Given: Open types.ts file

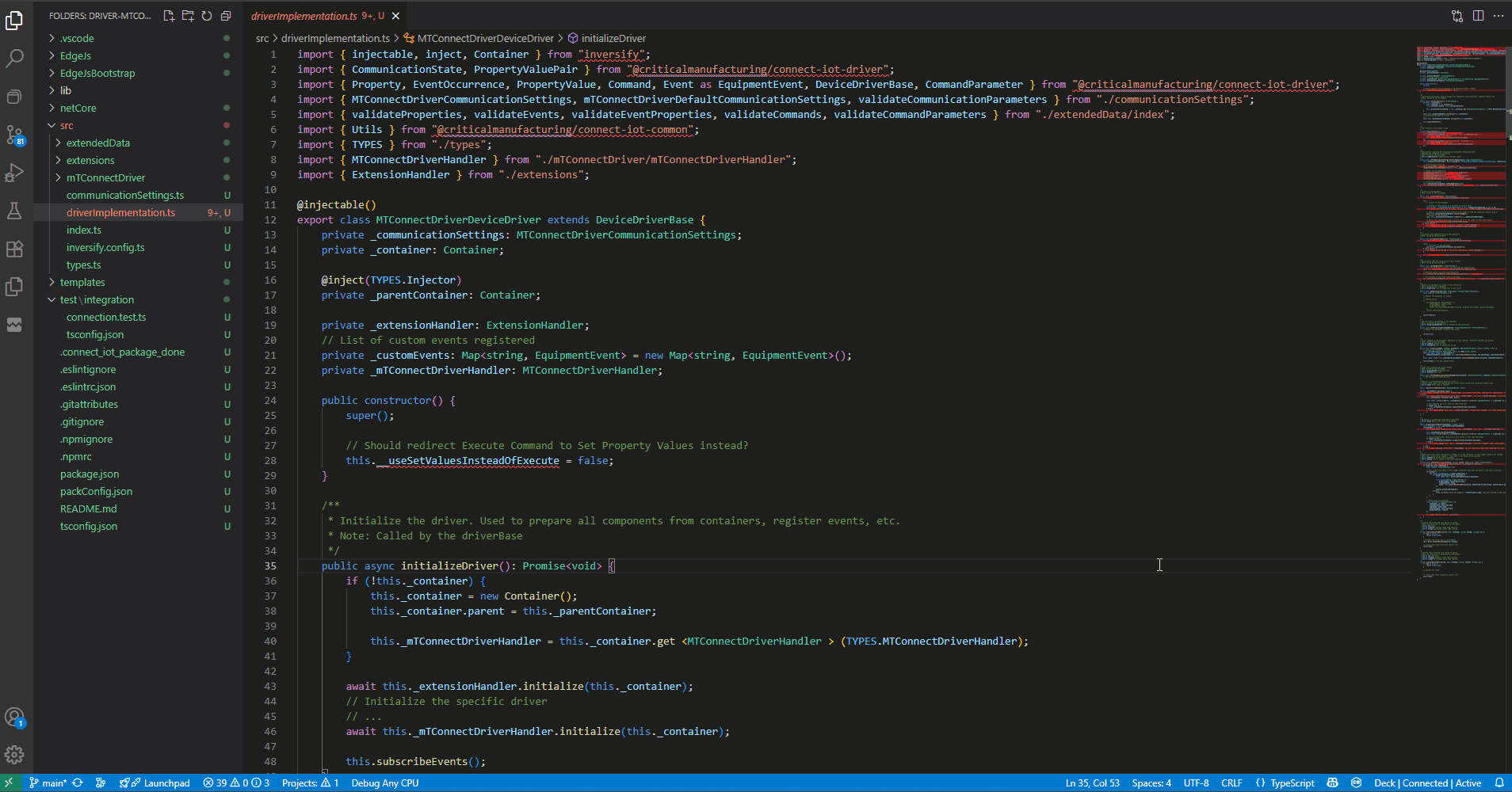Looking at the screenshot, I should (84, 265).
